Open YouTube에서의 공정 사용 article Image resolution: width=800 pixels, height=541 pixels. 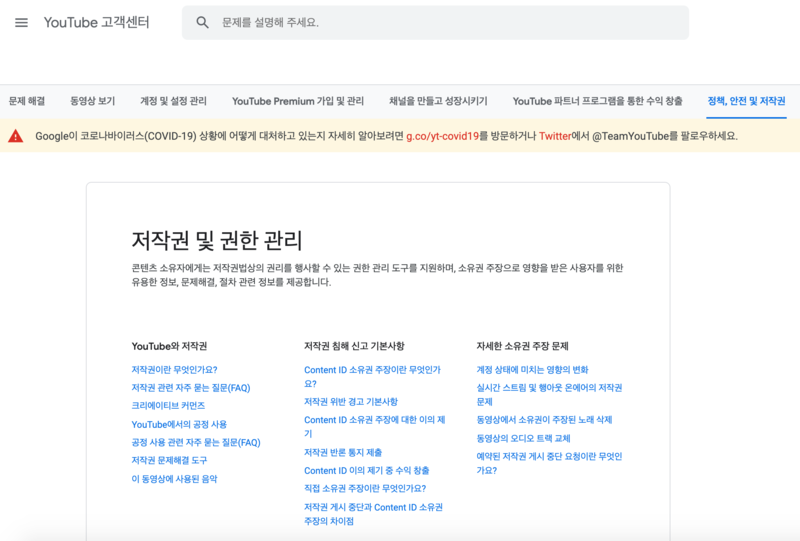[179, 424]
